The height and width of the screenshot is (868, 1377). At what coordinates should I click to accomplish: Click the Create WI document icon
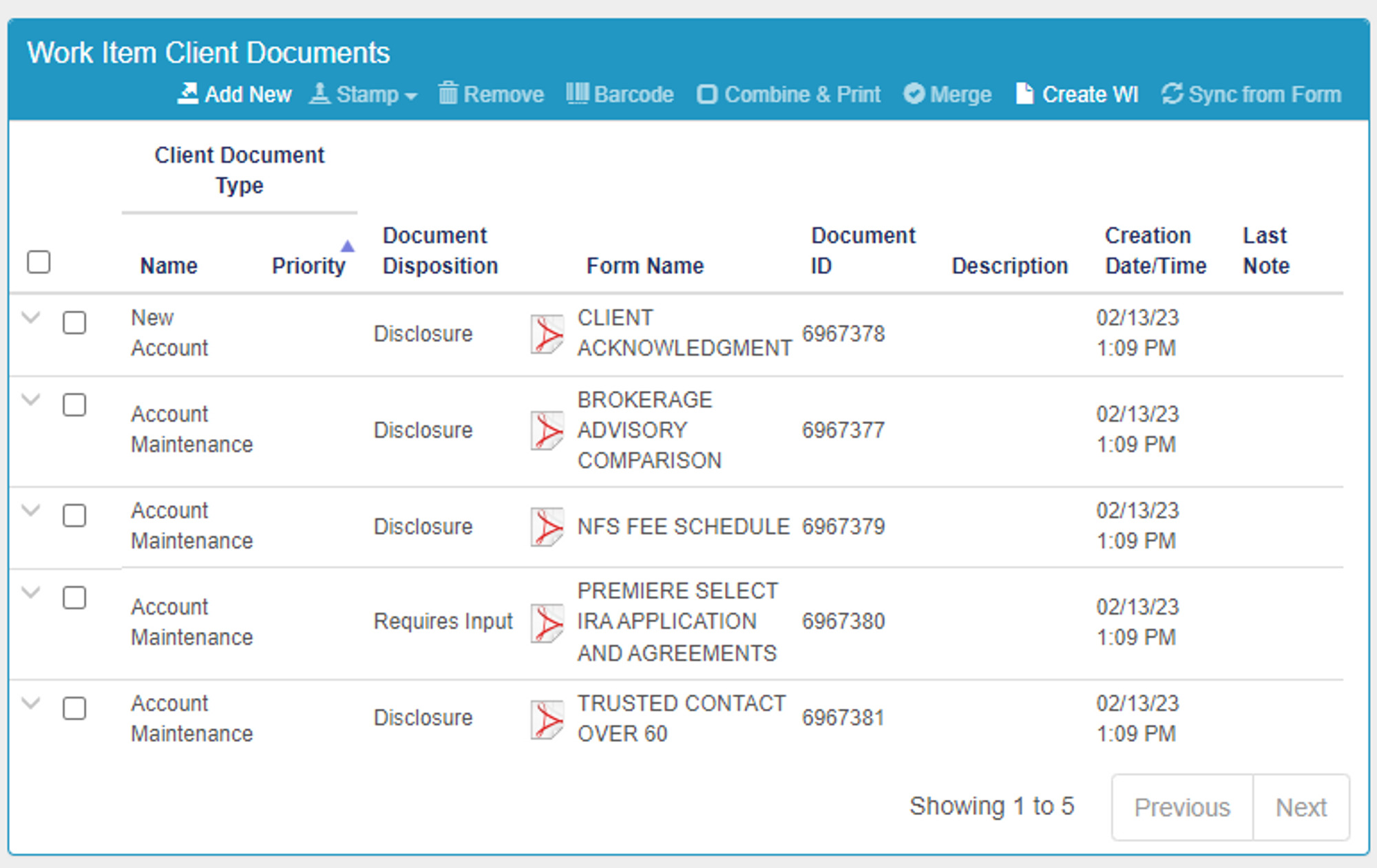point(1024,94)
